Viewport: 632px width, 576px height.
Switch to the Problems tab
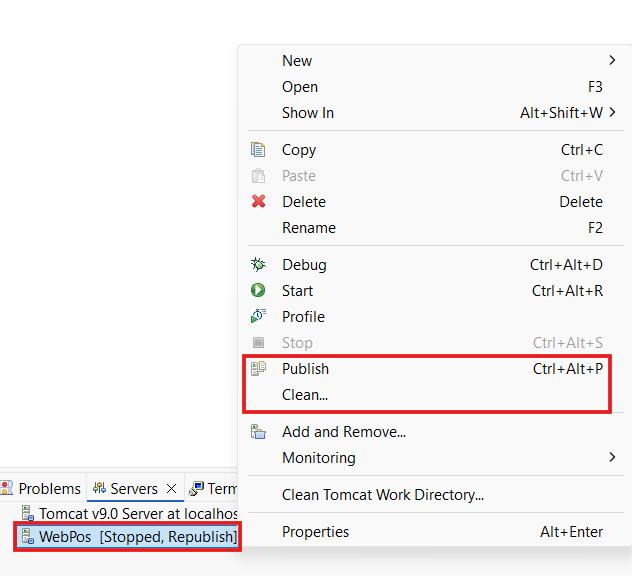43,488
